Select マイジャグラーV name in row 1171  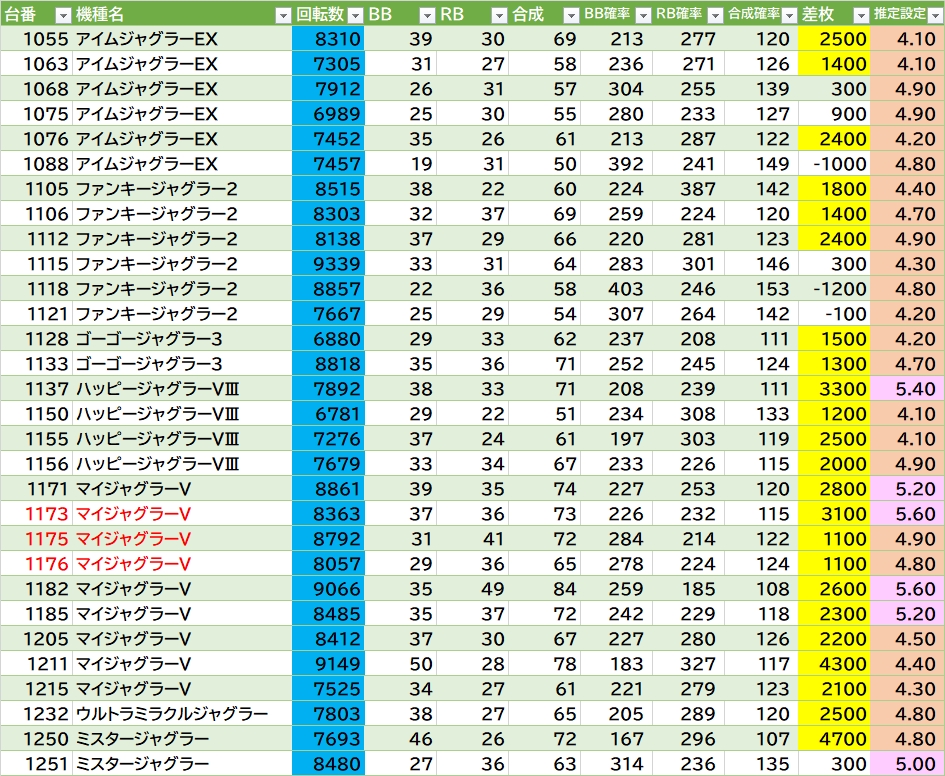point(133,489)
